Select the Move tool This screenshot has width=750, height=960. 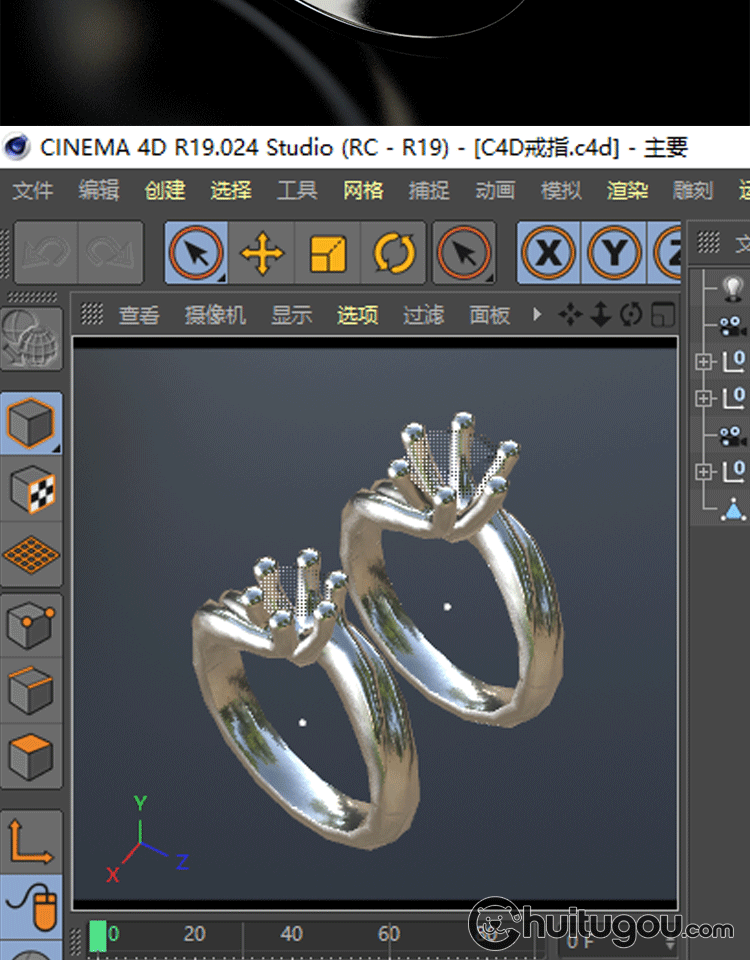(262, 253)
